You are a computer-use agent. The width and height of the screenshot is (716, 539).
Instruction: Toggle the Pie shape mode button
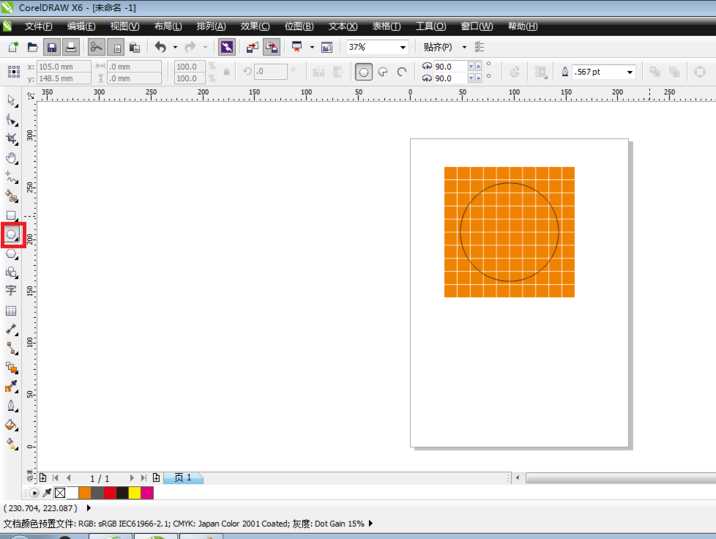coord(383,72)
